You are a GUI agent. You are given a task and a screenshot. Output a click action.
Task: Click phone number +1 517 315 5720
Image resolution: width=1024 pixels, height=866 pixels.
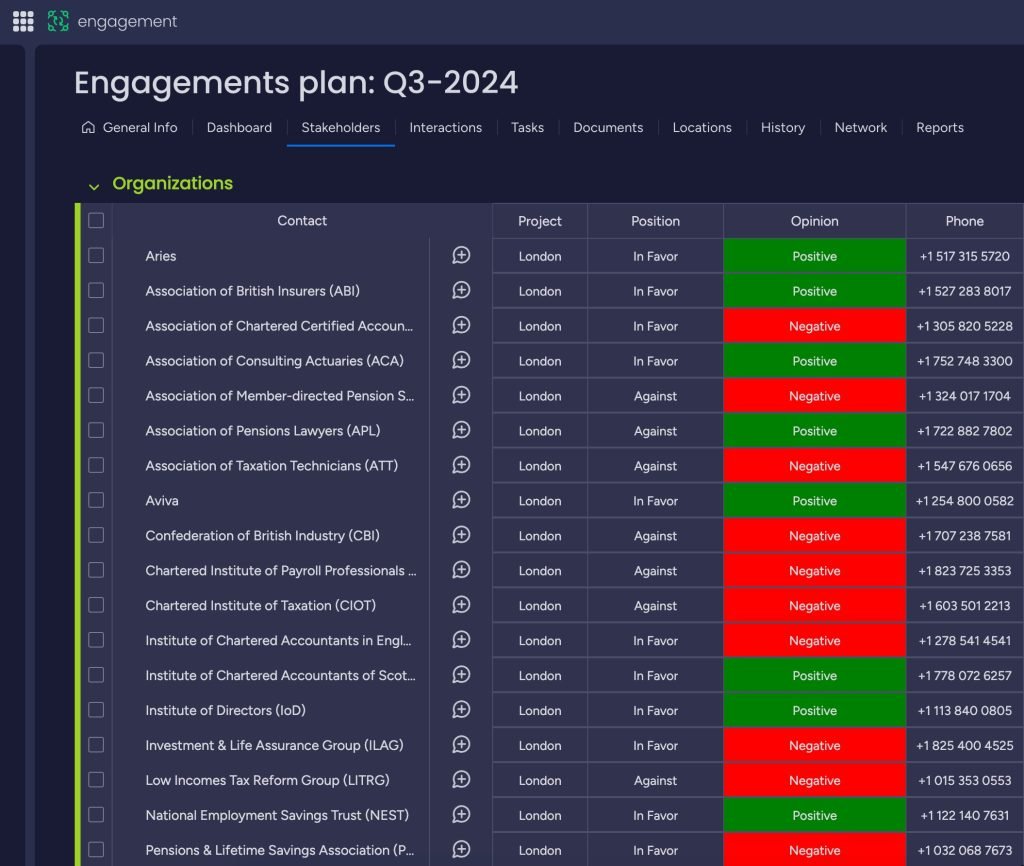(x=964, y=256)
